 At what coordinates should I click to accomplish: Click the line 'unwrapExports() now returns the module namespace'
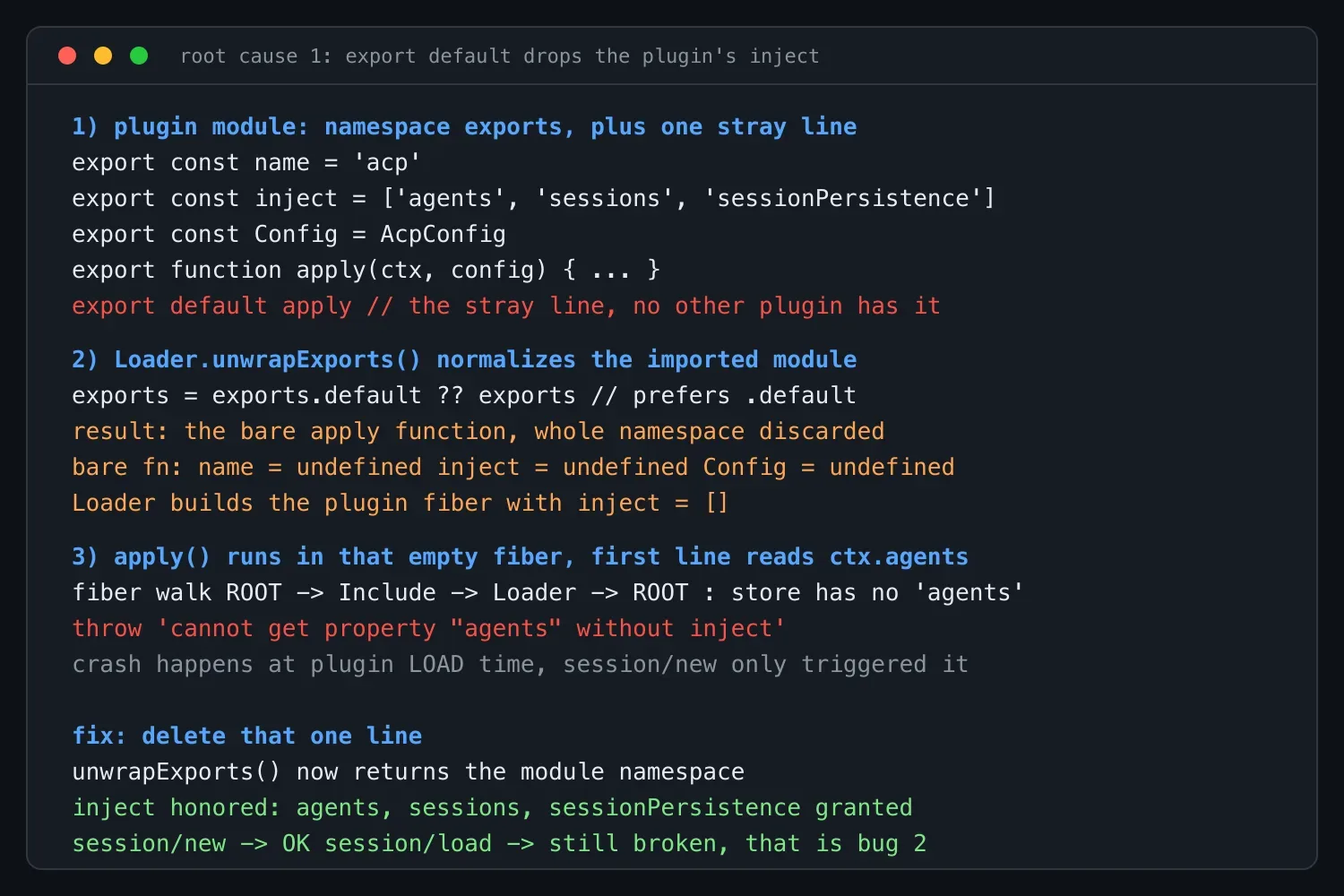(409, 772)
